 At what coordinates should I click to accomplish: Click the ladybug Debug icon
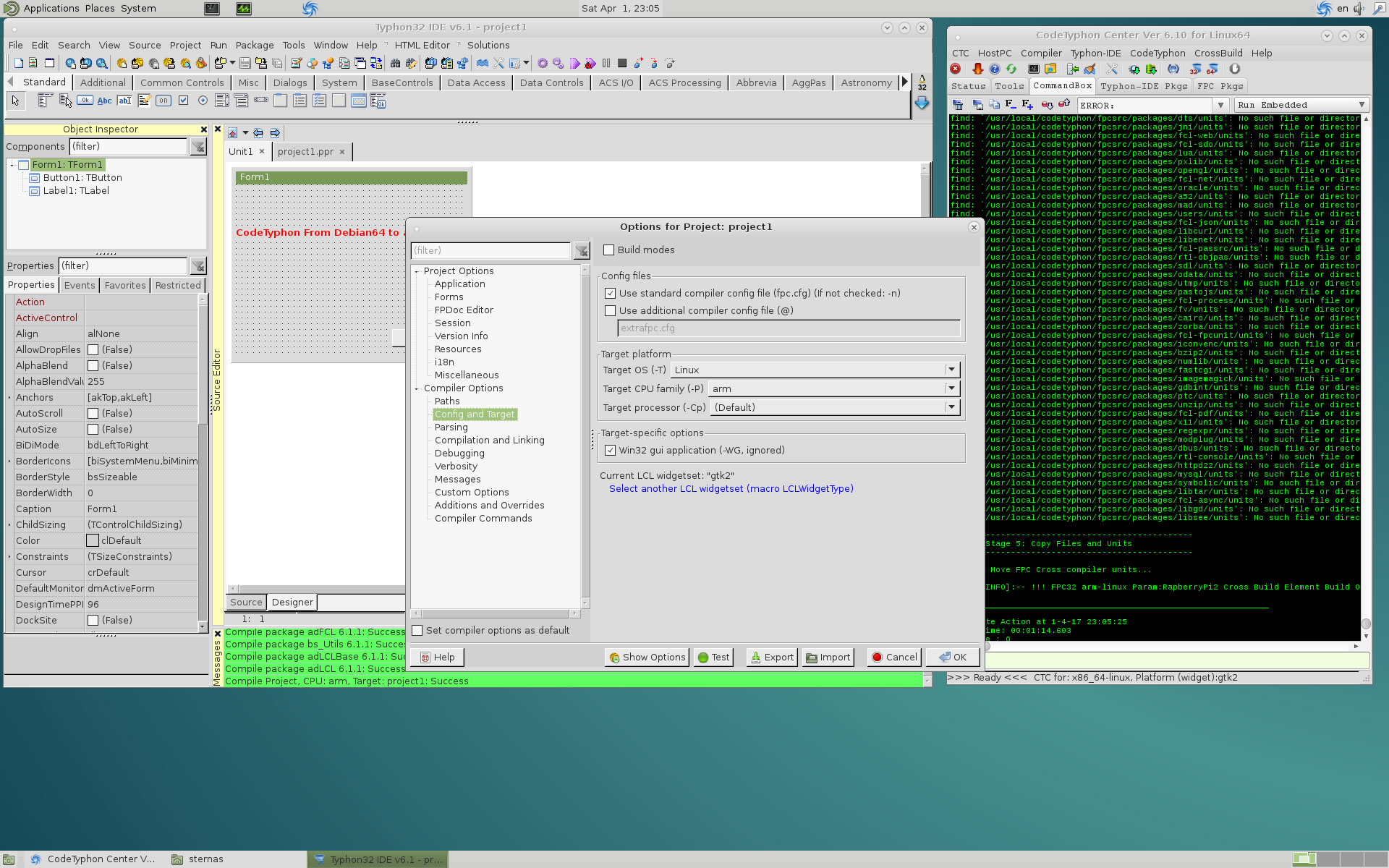pyautogui.click(x=590, y=63)
